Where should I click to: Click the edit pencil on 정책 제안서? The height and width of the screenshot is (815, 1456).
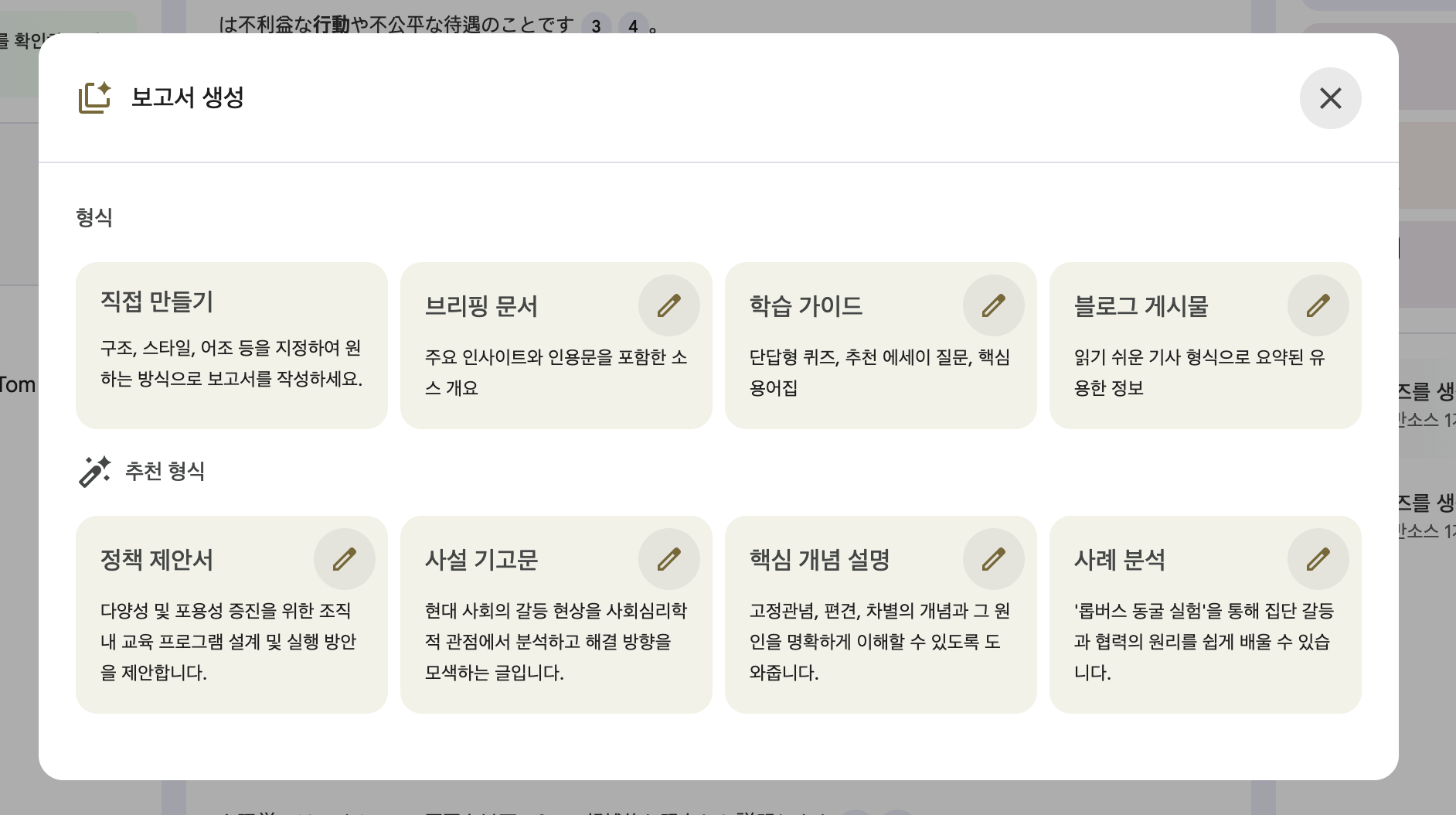(x=344, y=559)
